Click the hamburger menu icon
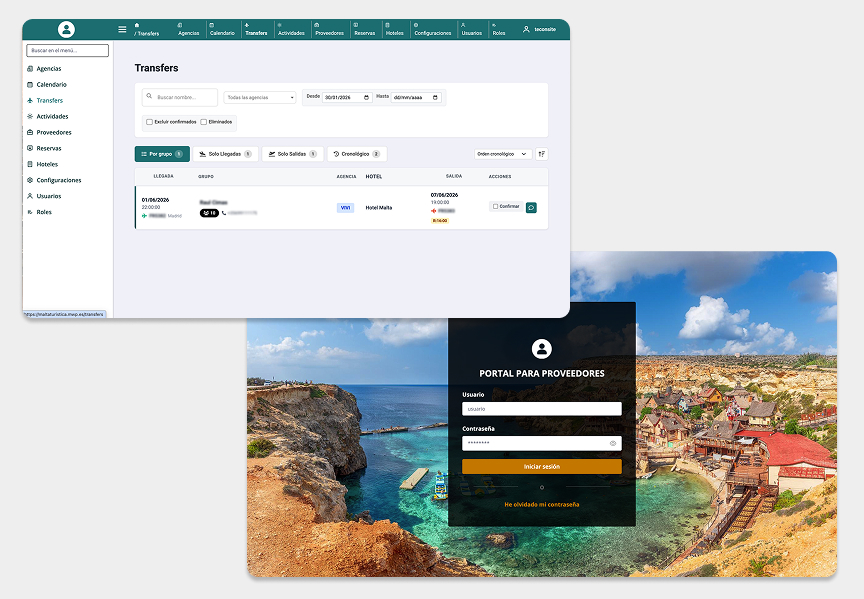The width and height of the screenshot is (864, 599). pyautogui.click(x=122, y=29)
